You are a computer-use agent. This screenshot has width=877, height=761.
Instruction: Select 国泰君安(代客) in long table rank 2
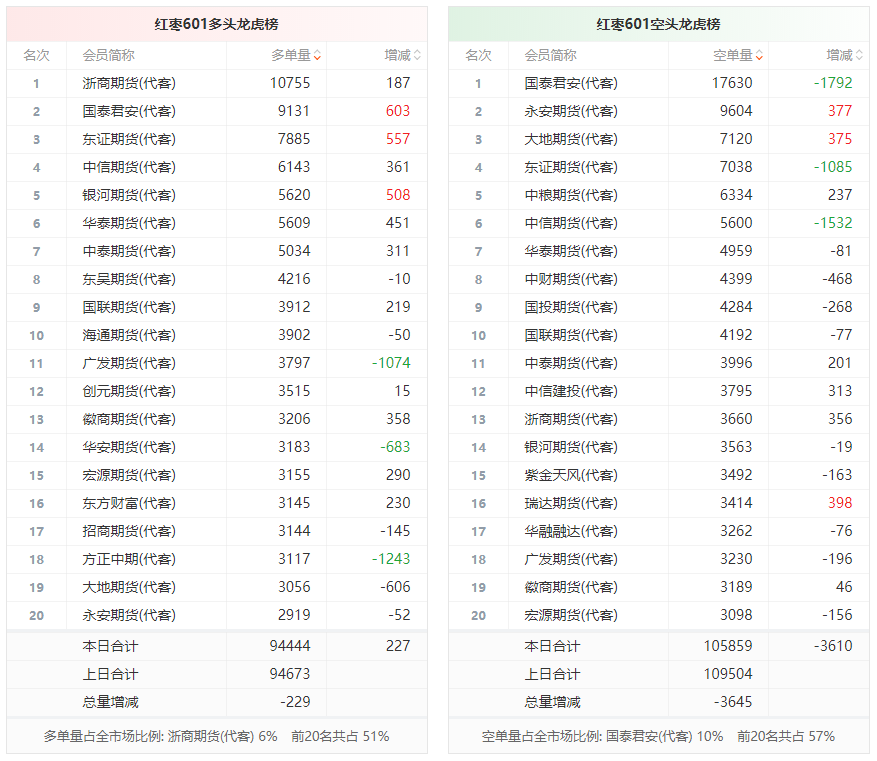[129, 111]
